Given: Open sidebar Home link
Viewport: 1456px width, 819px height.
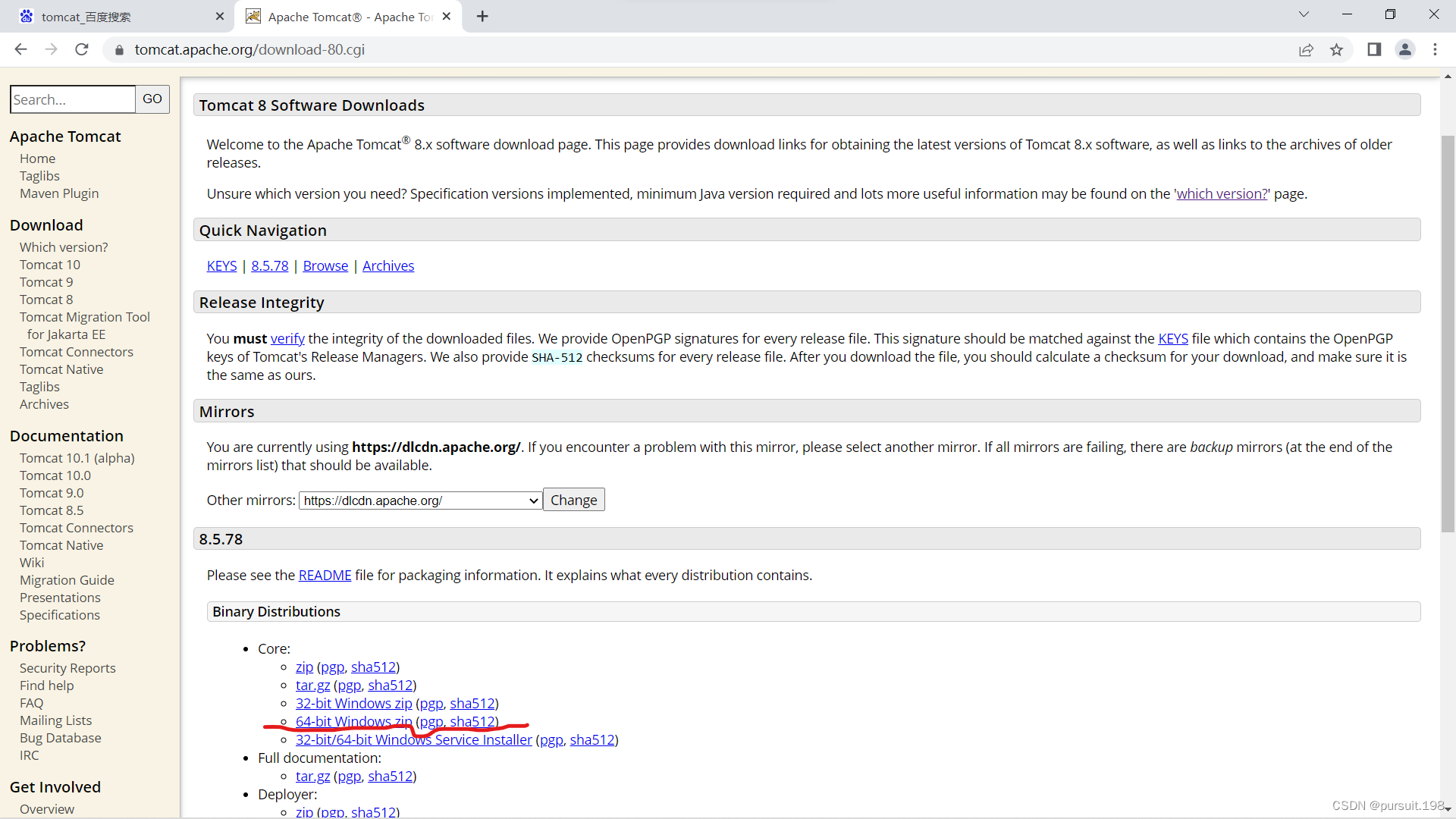Looking at the screenshot, I should pos(37,158).
